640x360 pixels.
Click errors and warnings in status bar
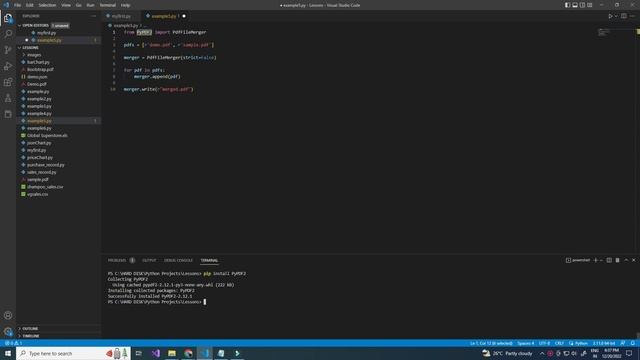coord(13,343)
